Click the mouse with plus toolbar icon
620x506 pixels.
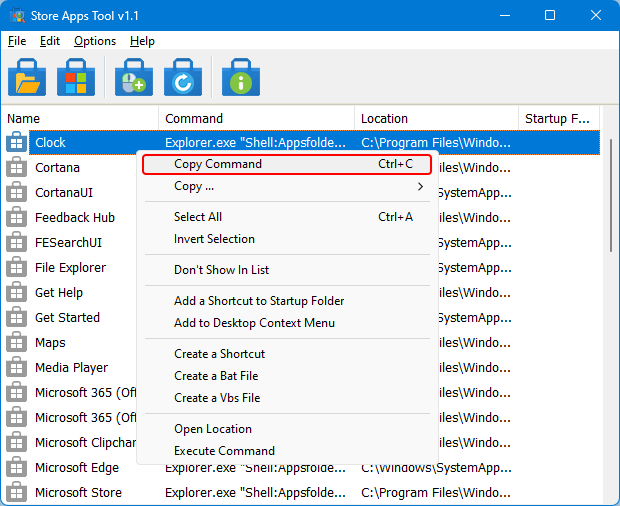point(133,76)
